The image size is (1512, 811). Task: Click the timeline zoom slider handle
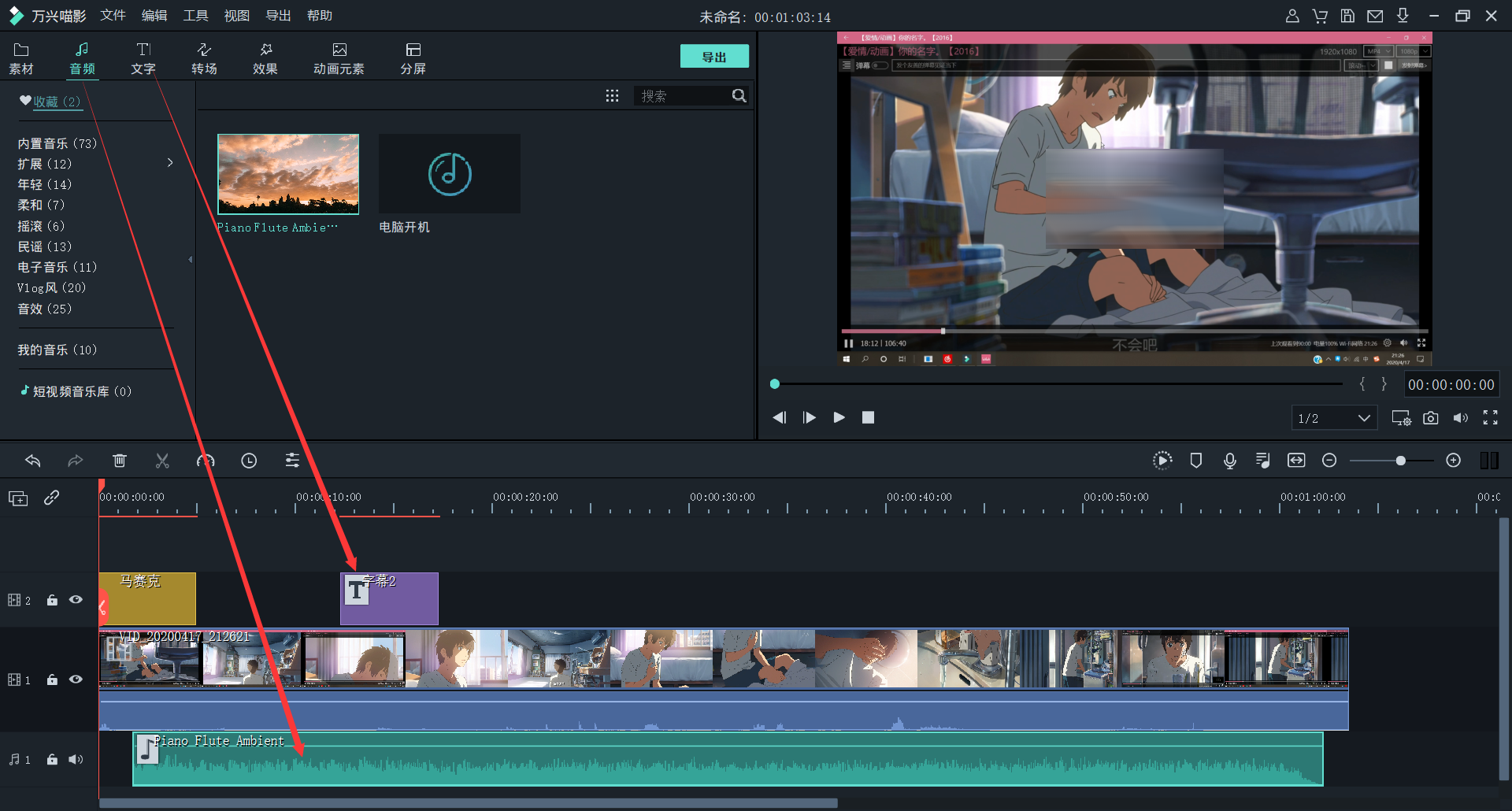1400,461
